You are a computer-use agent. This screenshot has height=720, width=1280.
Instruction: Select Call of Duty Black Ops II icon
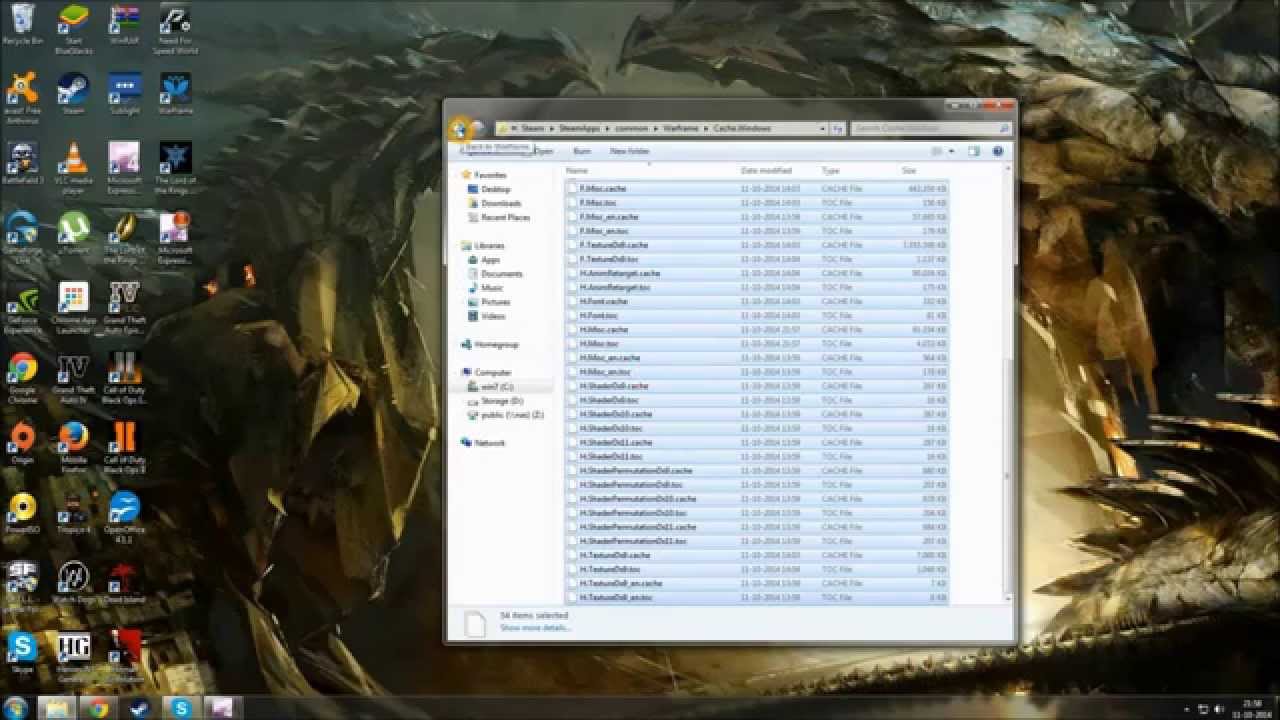click(124, 447)
